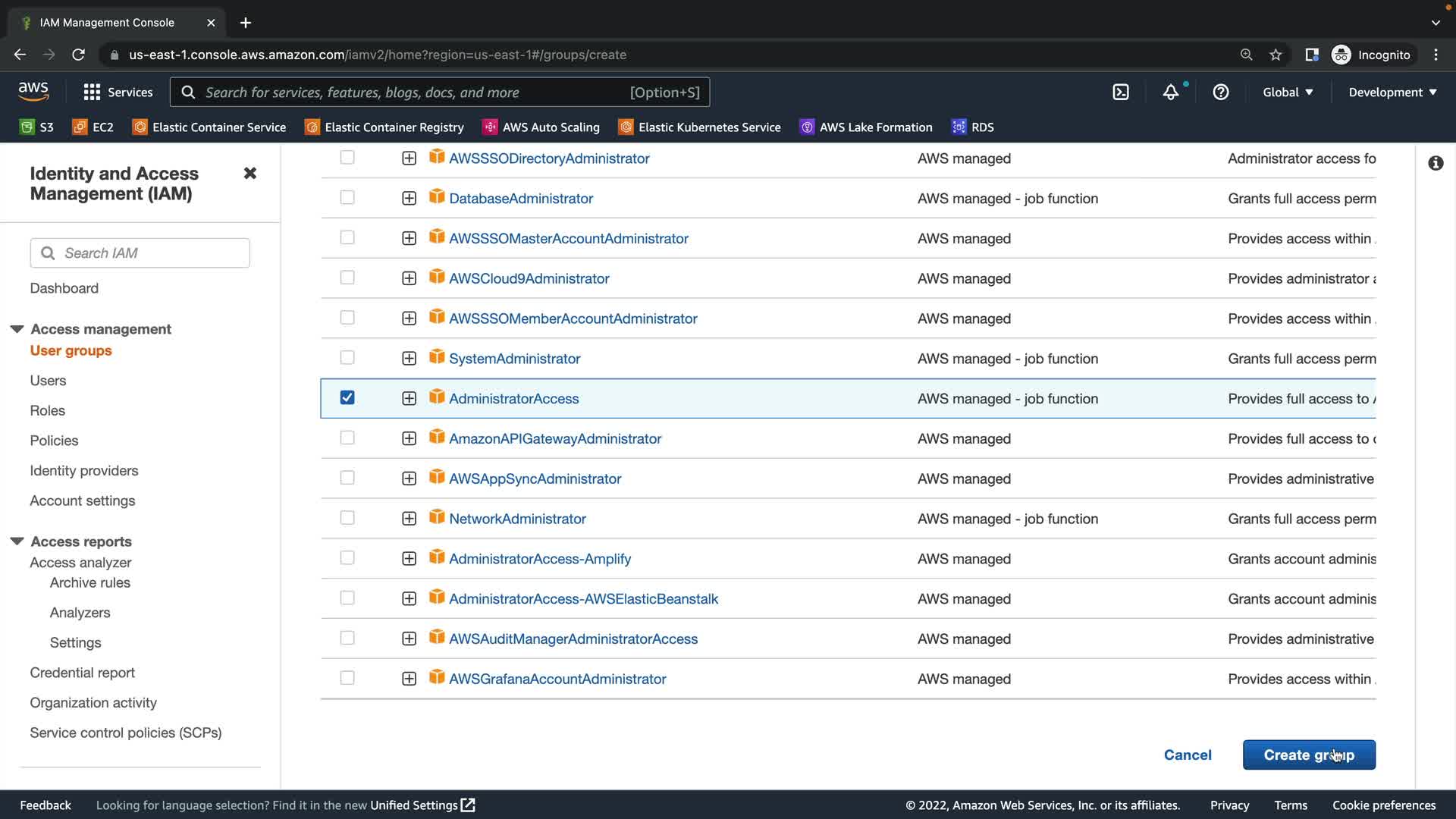Open the Services grid menu icon
The height and width of the screenshot is (819, 1456).
pos(92,93)
